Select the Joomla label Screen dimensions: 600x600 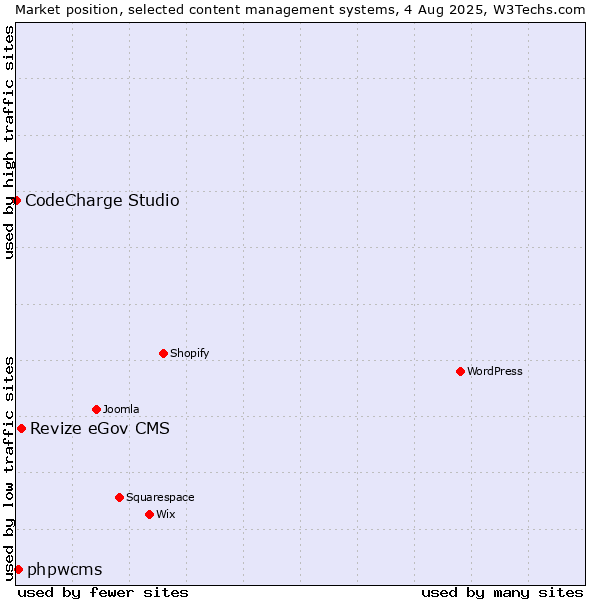(121, 409)
